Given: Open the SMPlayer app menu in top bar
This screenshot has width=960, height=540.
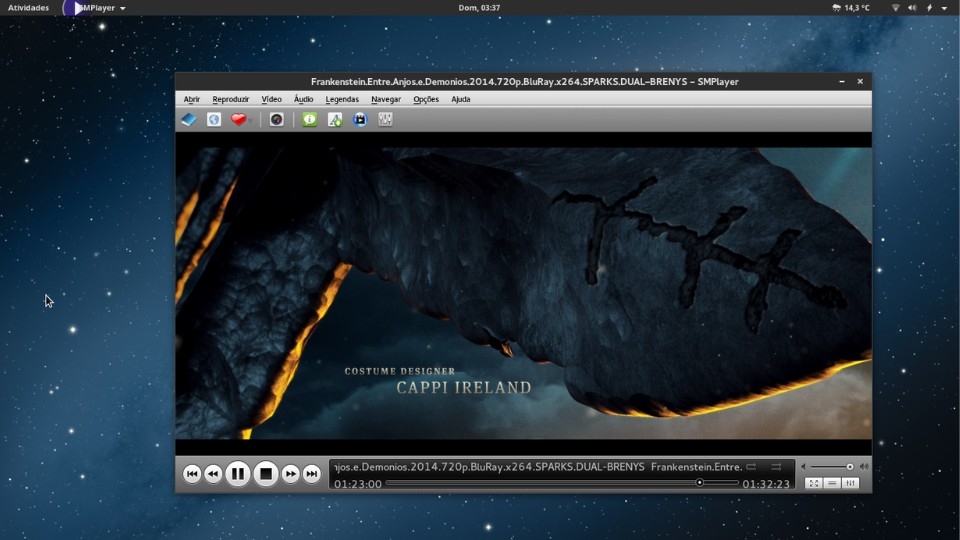Looking at the screenshot, I should [95, 8].
